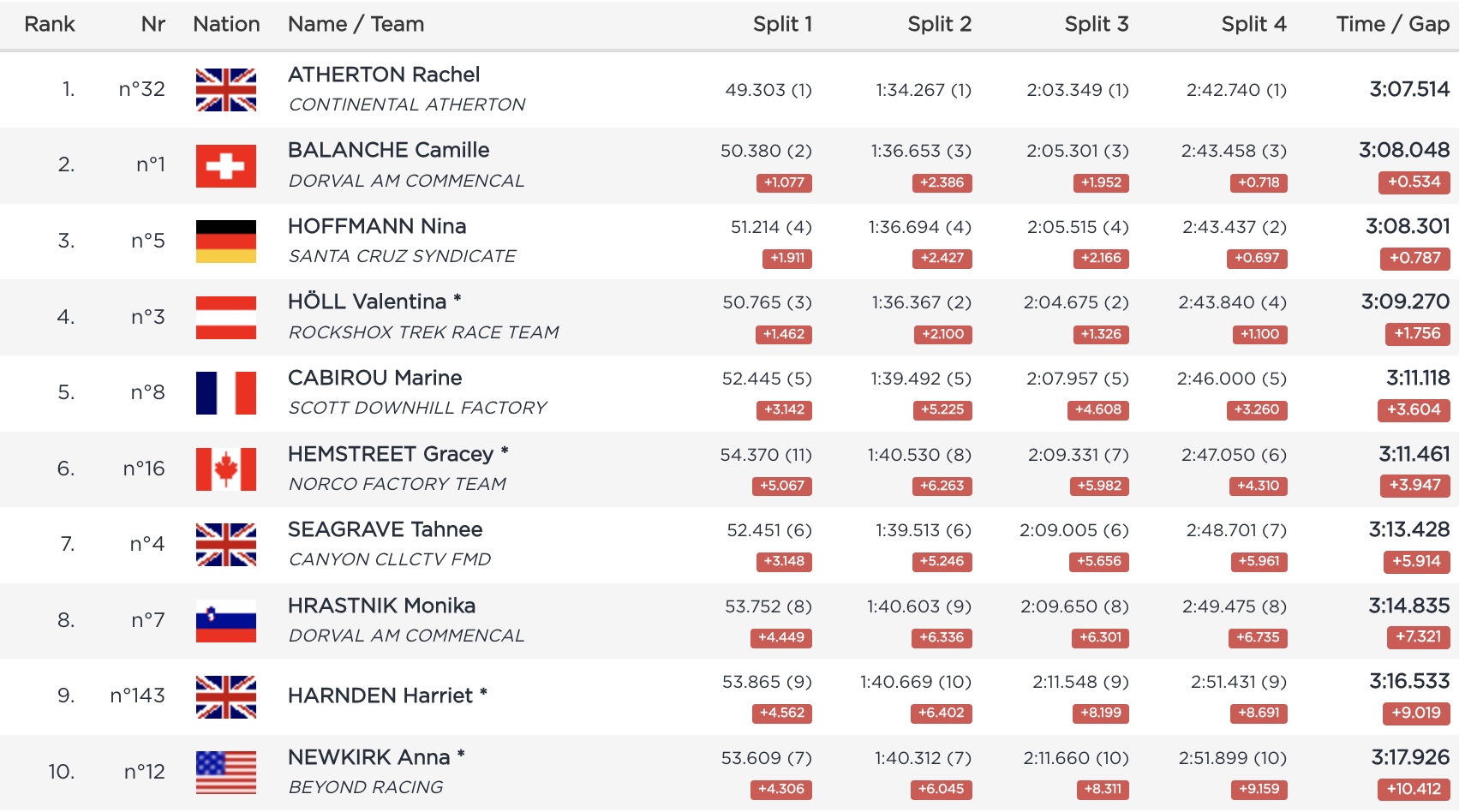Image resolution: width=1477 pixels, height=812 pixels.
Task: Click the American flag next to NEWKIRK Anna
Action: pos(225,773)
